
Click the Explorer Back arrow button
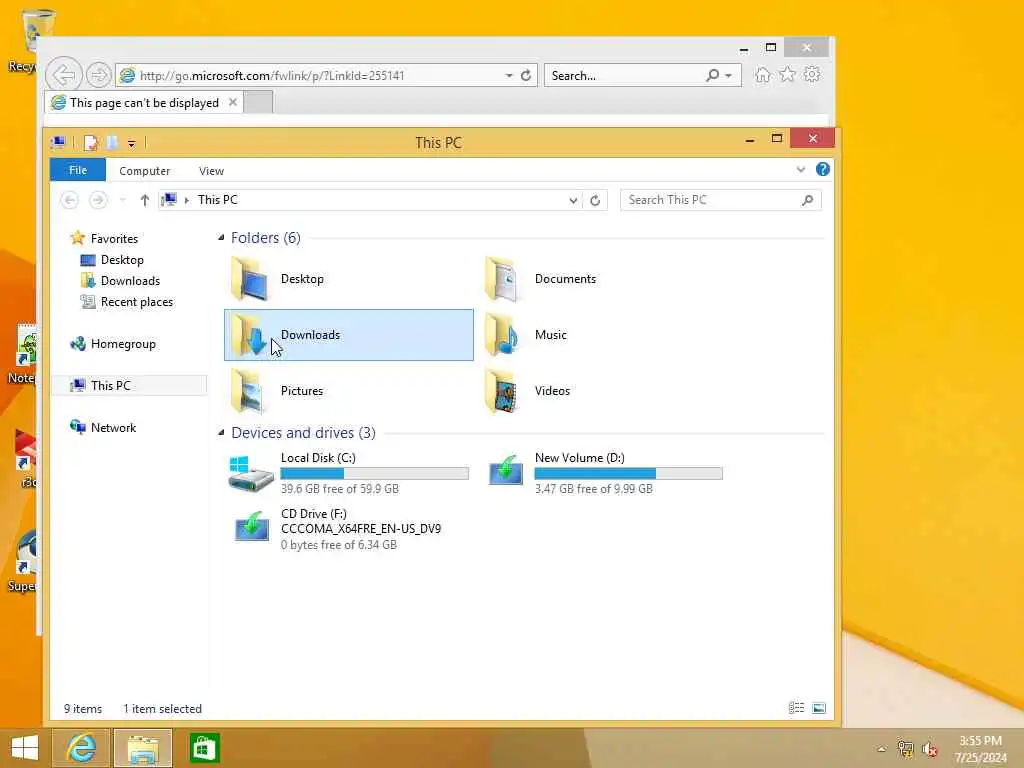coord(70,200)
